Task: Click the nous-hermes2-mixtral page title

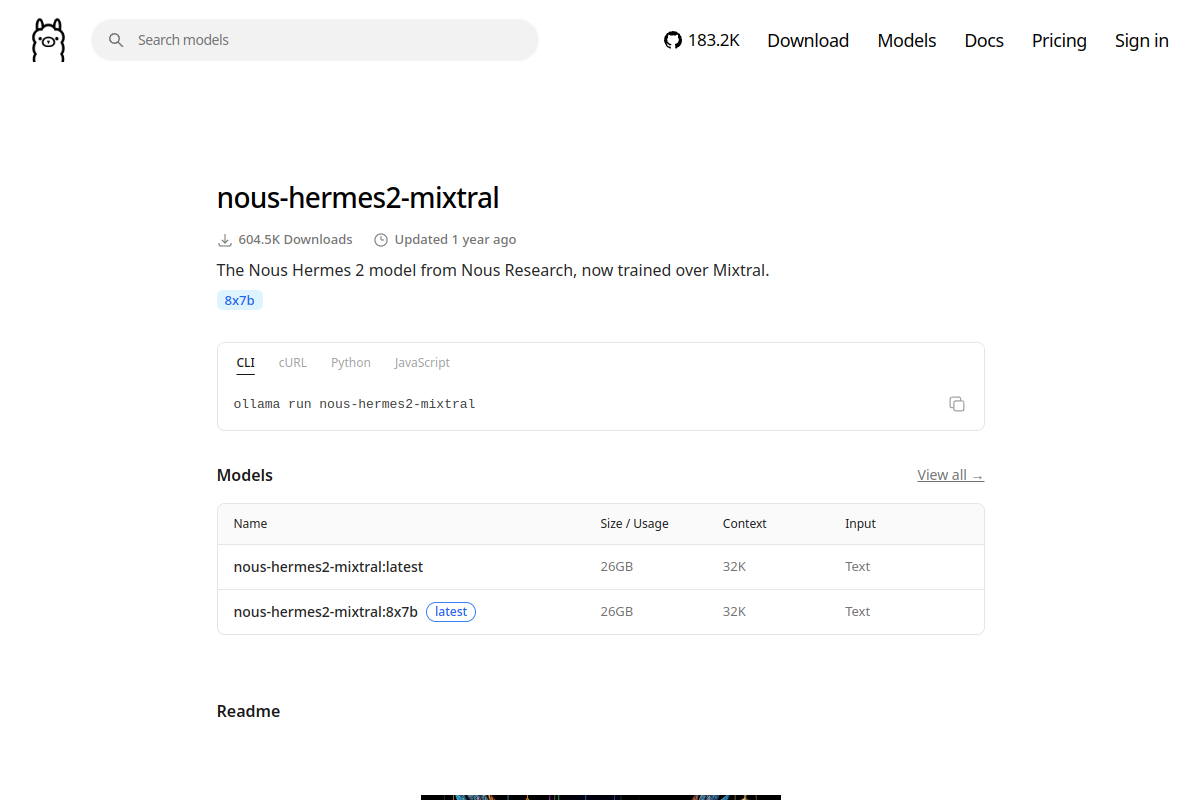Action: tap(358, 198)
